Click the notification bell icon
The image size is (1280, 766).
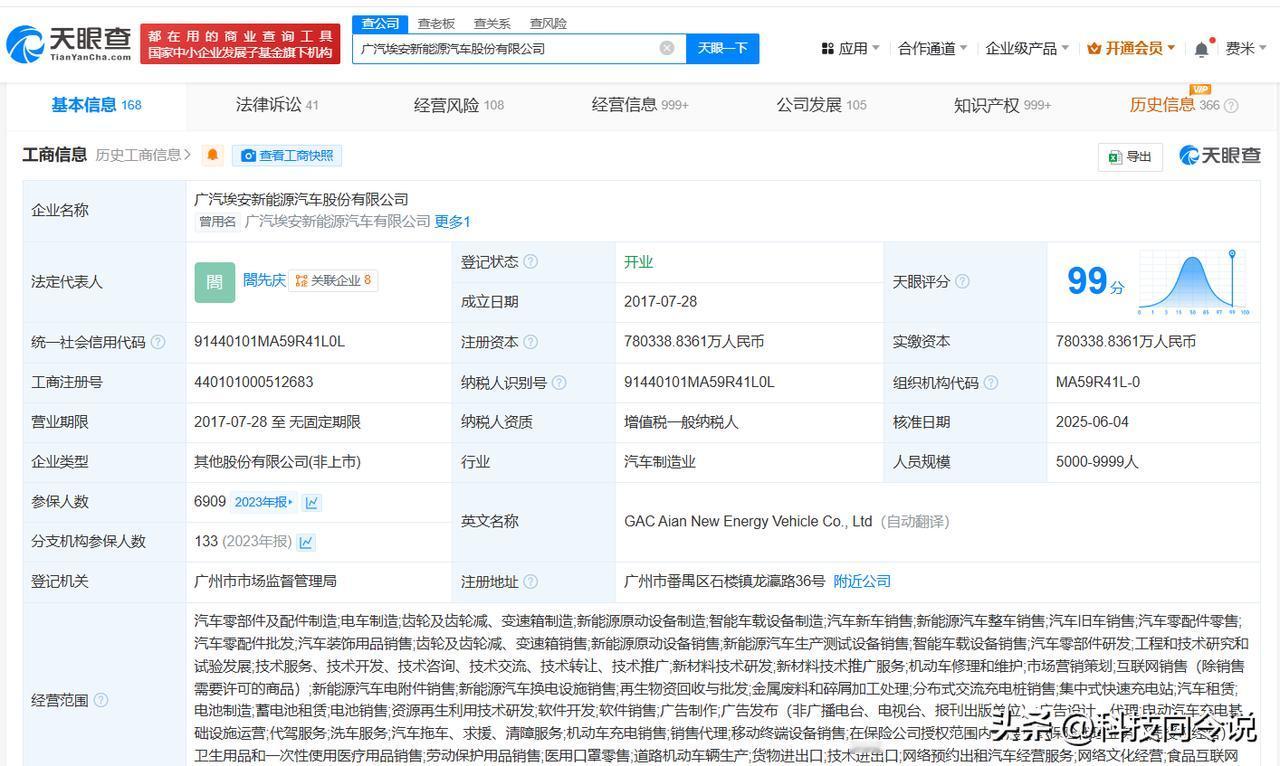coord(1201,48)
